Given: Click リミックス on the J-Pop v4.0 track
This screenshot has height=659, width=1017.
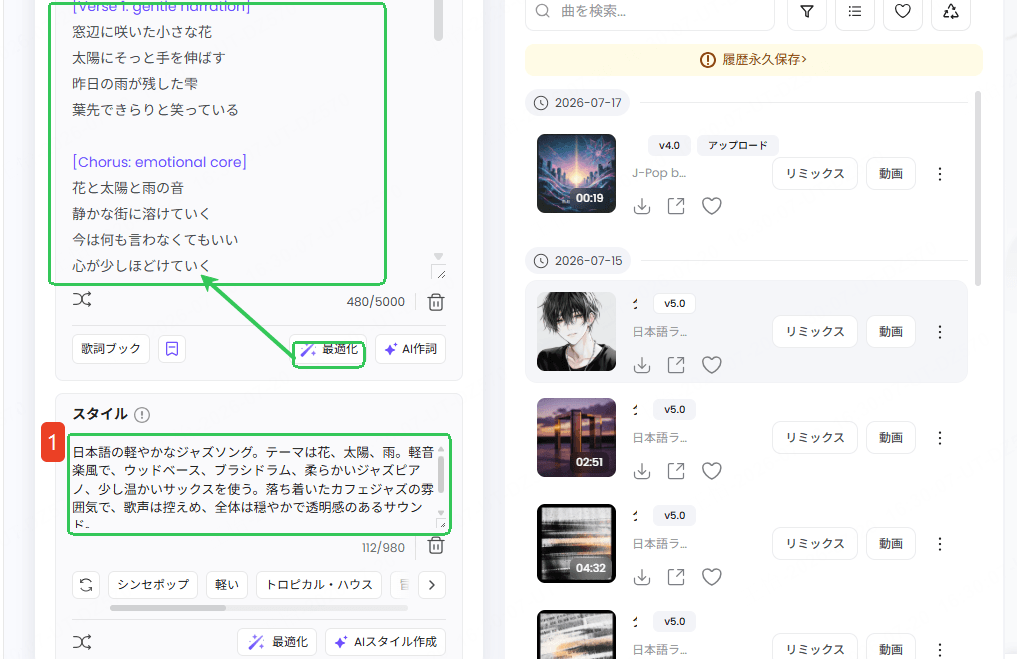Looking at the screenshot, I should tap(815, 174).
